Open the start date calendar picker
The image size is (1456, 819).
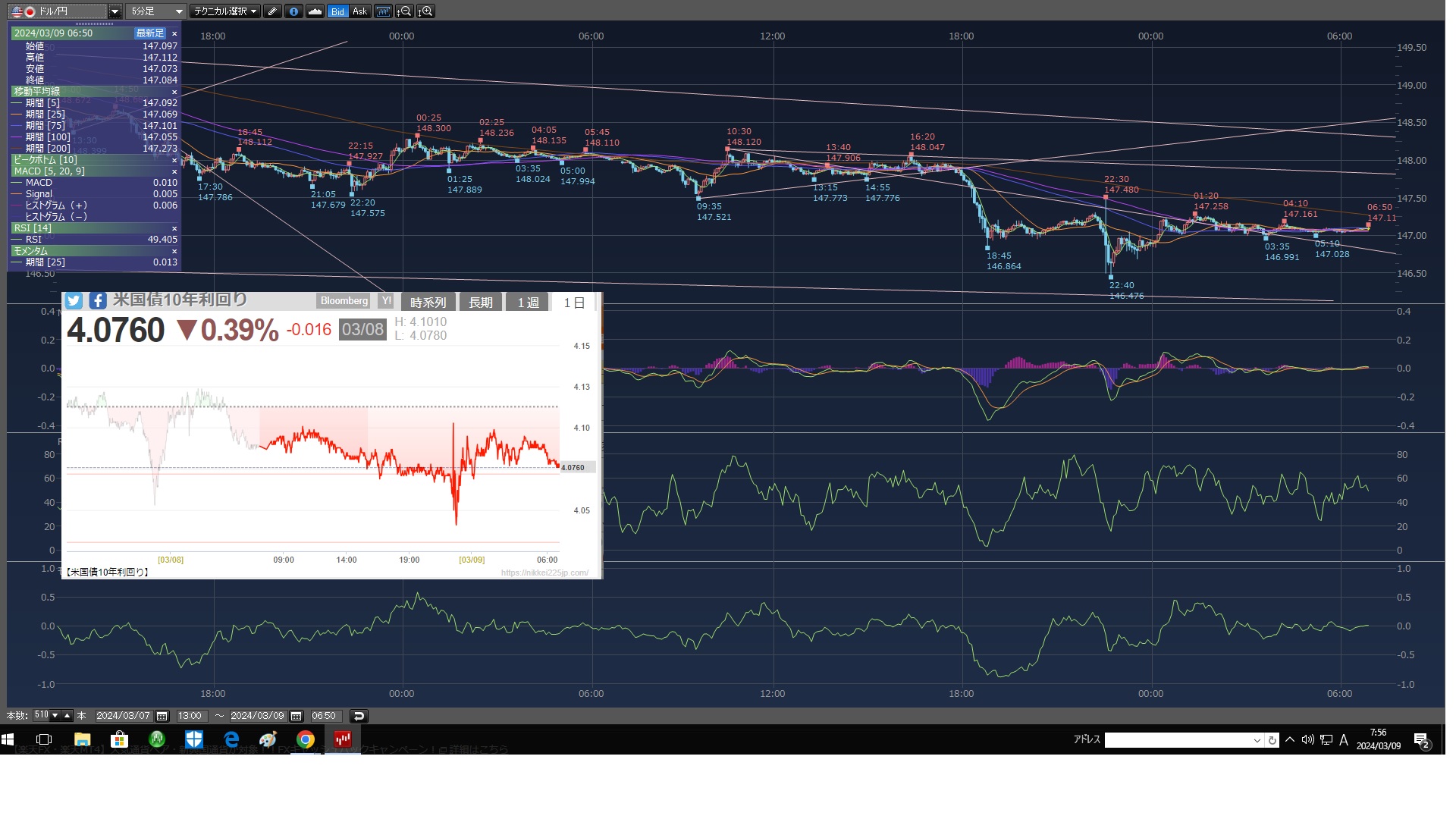(x=162, y=716)
